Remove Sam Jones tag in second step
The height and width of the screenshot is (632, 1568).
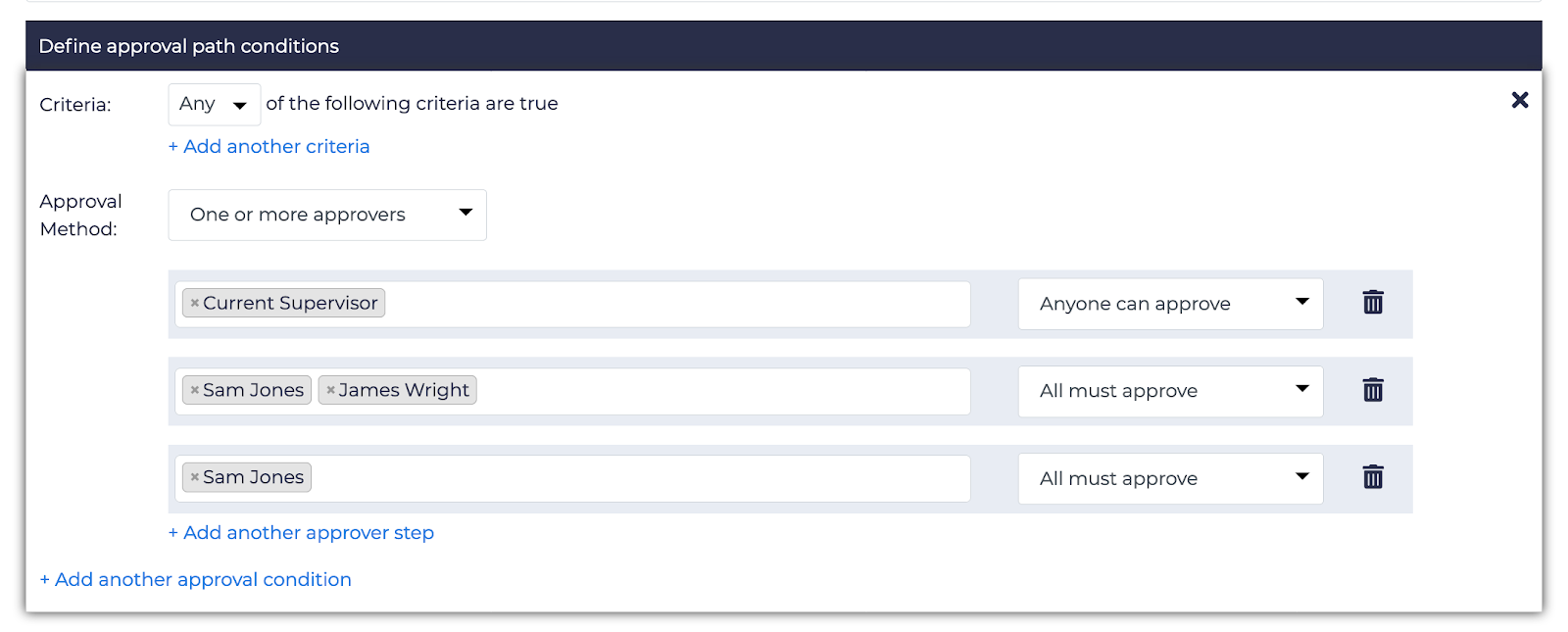[195, 390]
